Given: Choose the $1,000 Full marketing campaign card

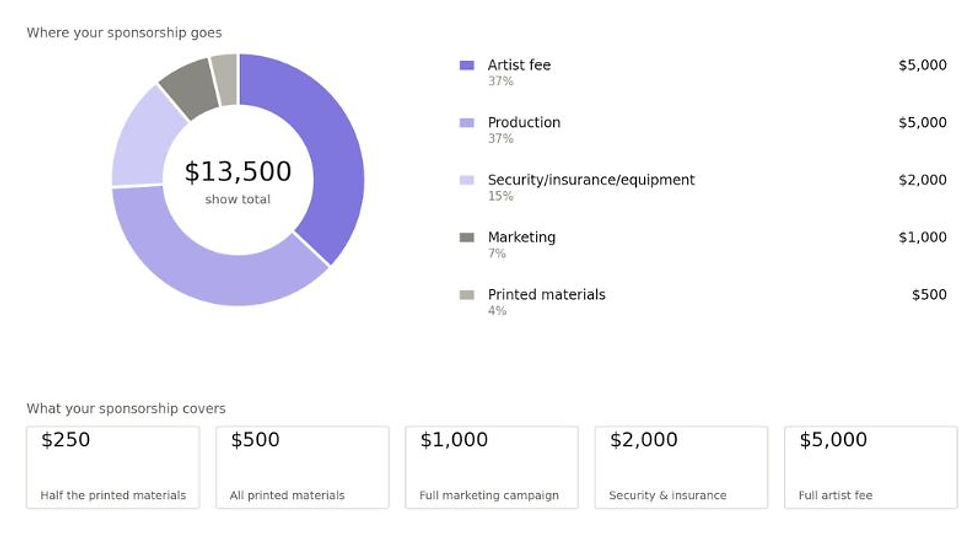Looking at the screenshot, I should click(492, 467).
